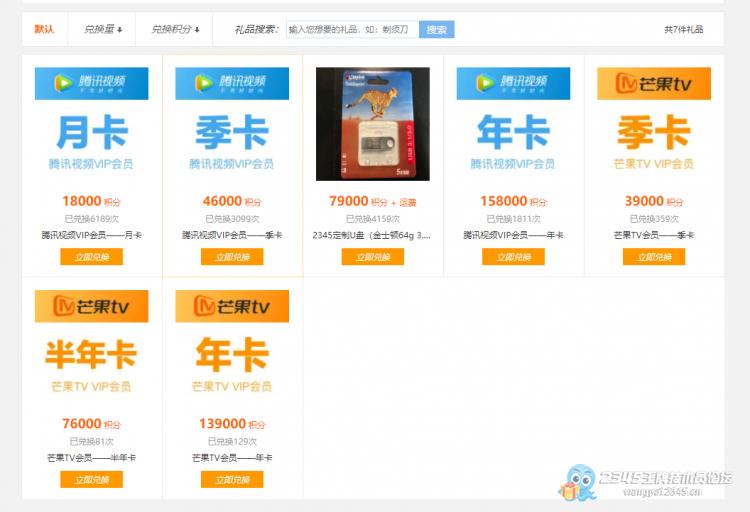This screenshot has height=512, width=750.
Task: Open title link 2345定制U盘
Action: click(x=372, y=235)
